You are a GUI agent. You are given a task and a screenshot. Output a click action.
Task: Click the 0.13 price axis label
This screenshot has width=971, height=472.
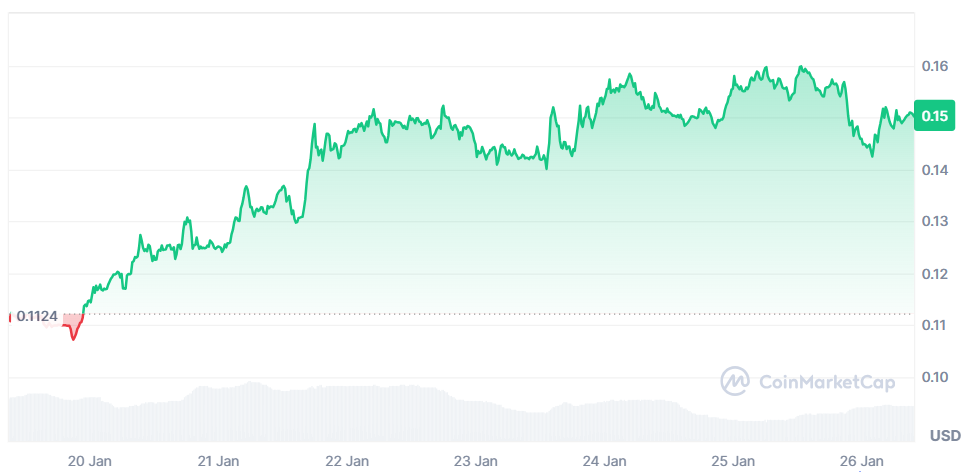pyautogui.click(x=935, y=221)
